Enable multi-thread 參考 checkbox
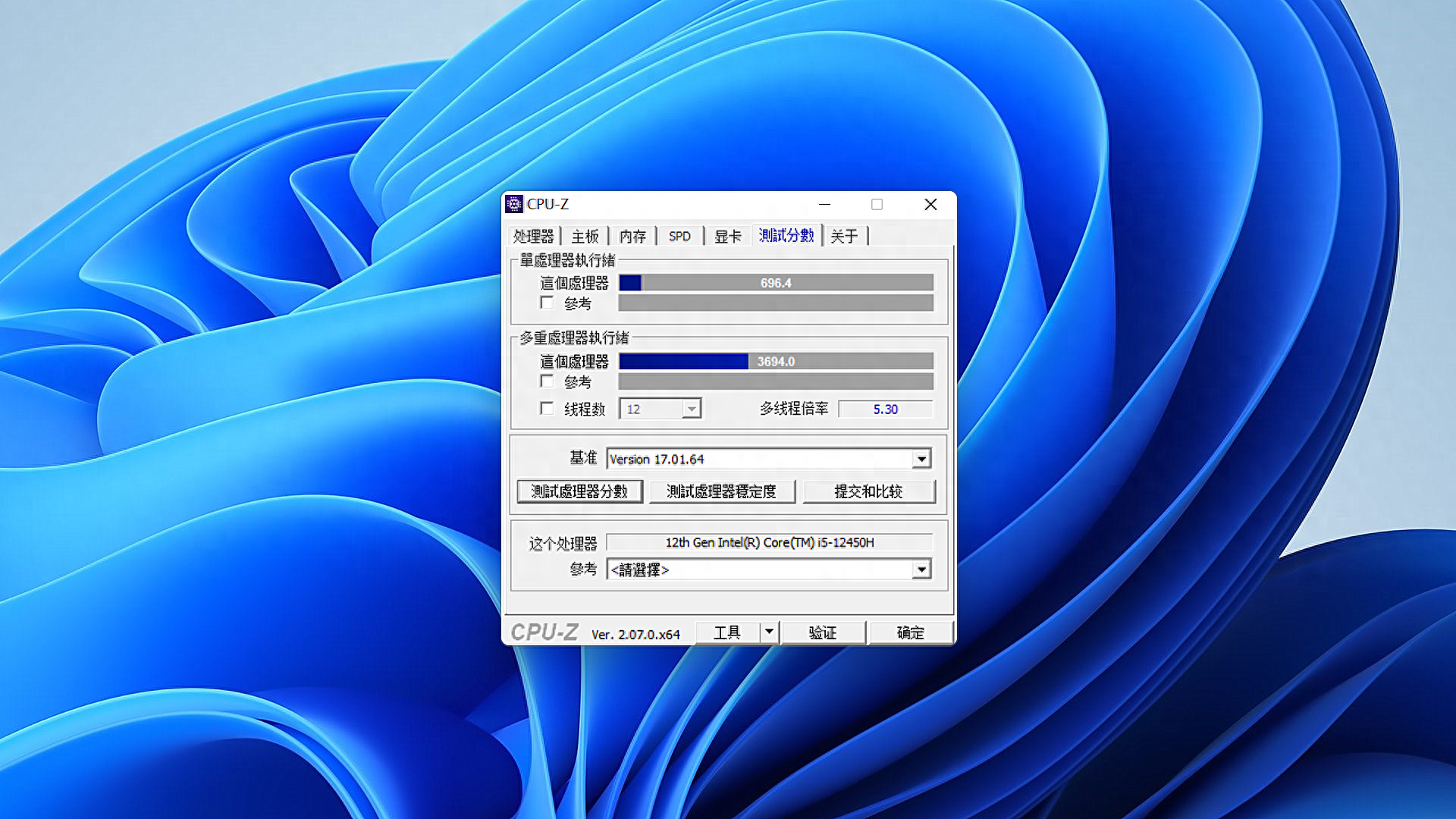1456x819 pixels. [x=547, y=381]
